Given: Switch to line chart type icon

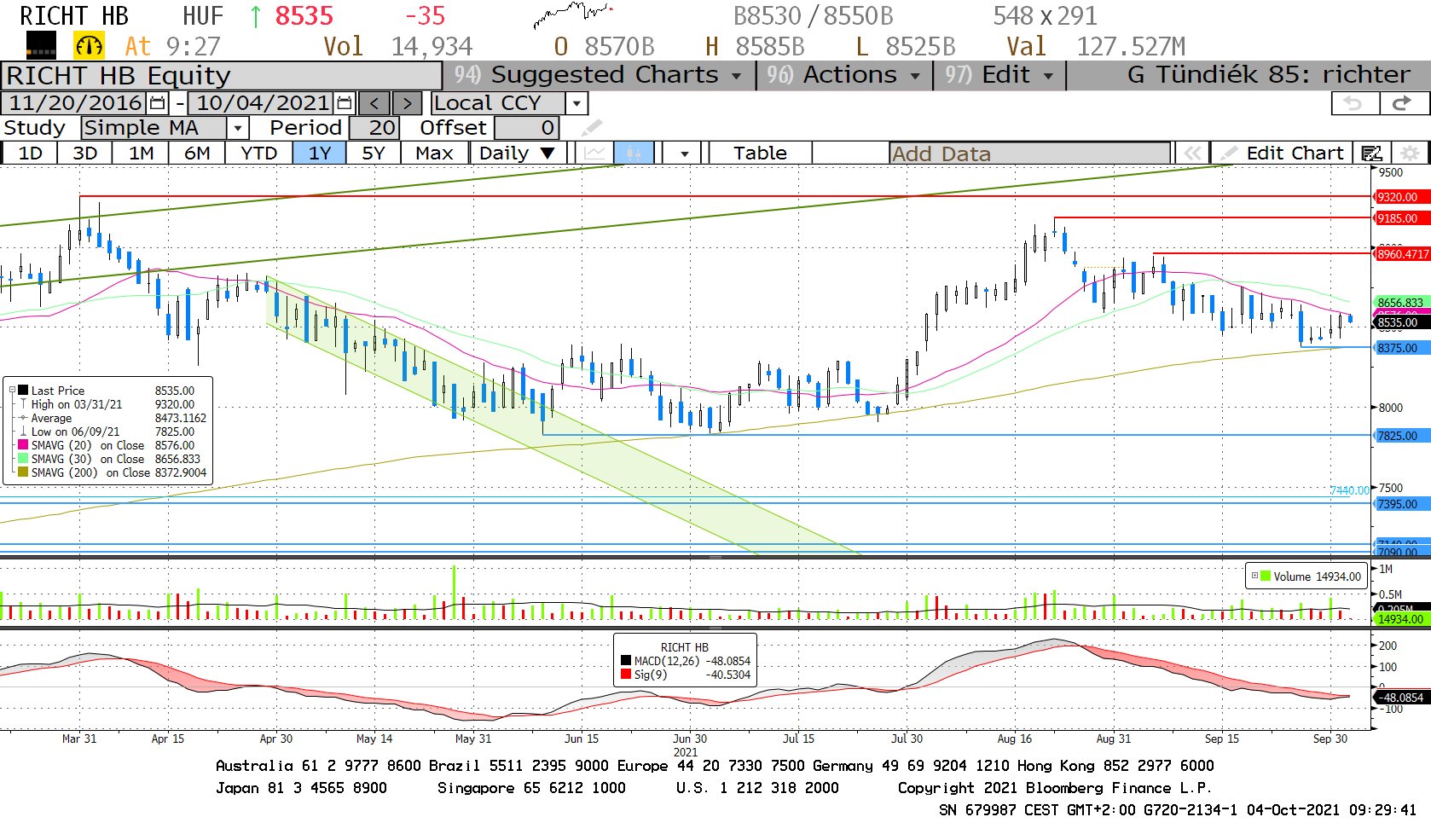Looking at the screenshot, I should [x=595, y=154].
